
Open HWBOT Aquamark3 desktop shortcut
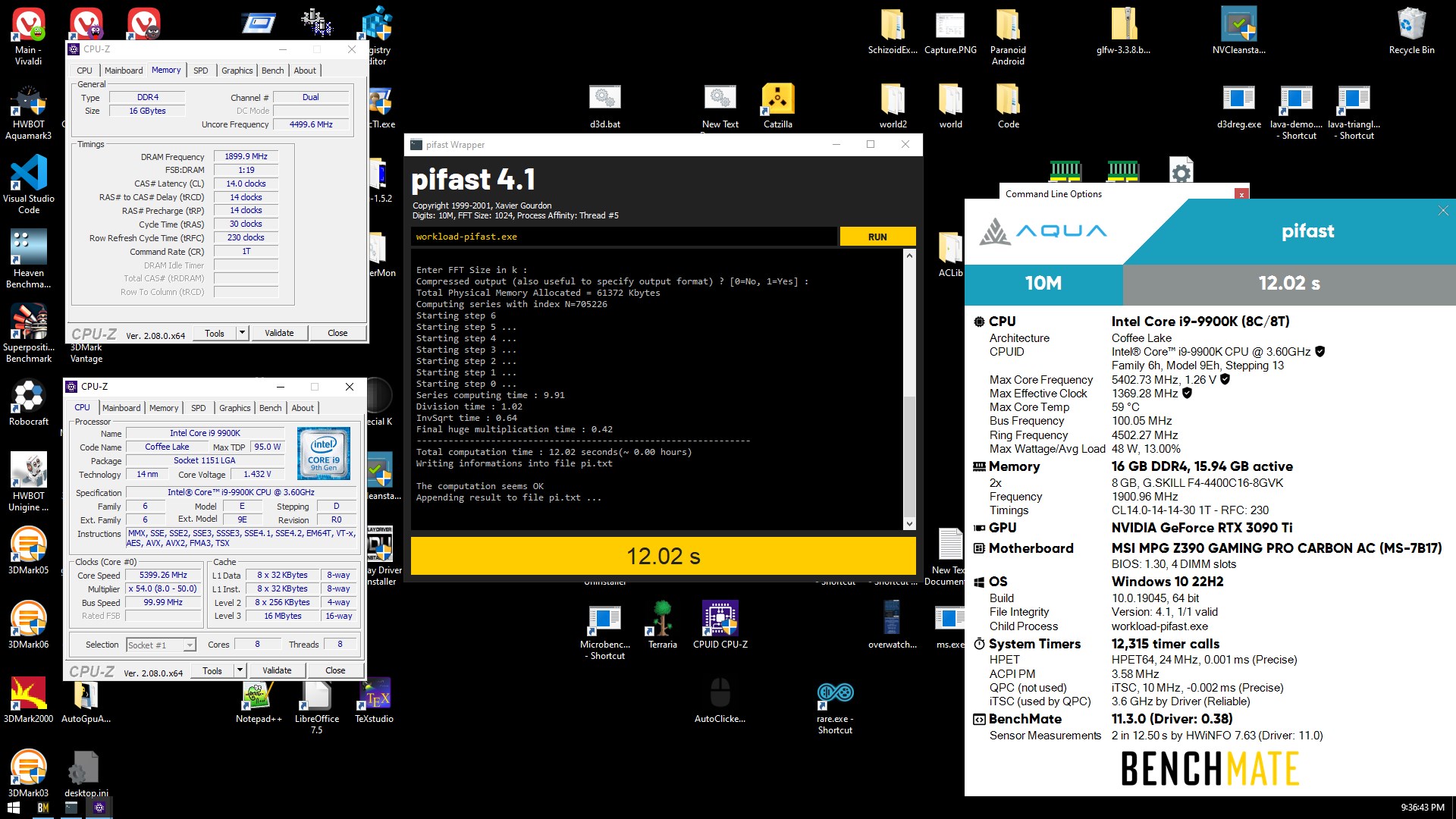29,111
